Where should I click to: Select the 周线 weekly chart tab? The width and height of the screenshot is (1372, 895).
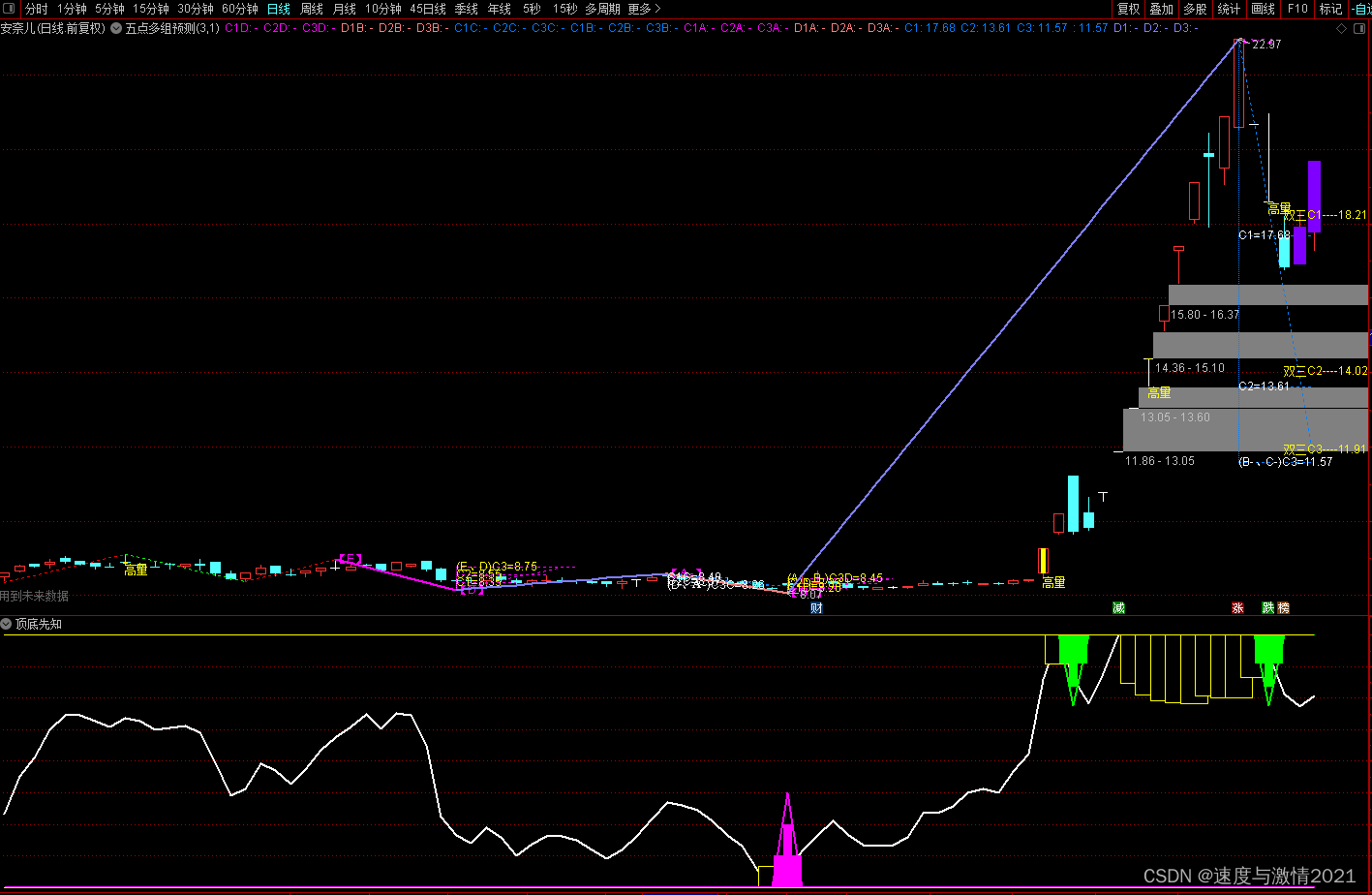pyautogui.click(x=312, y=9)
